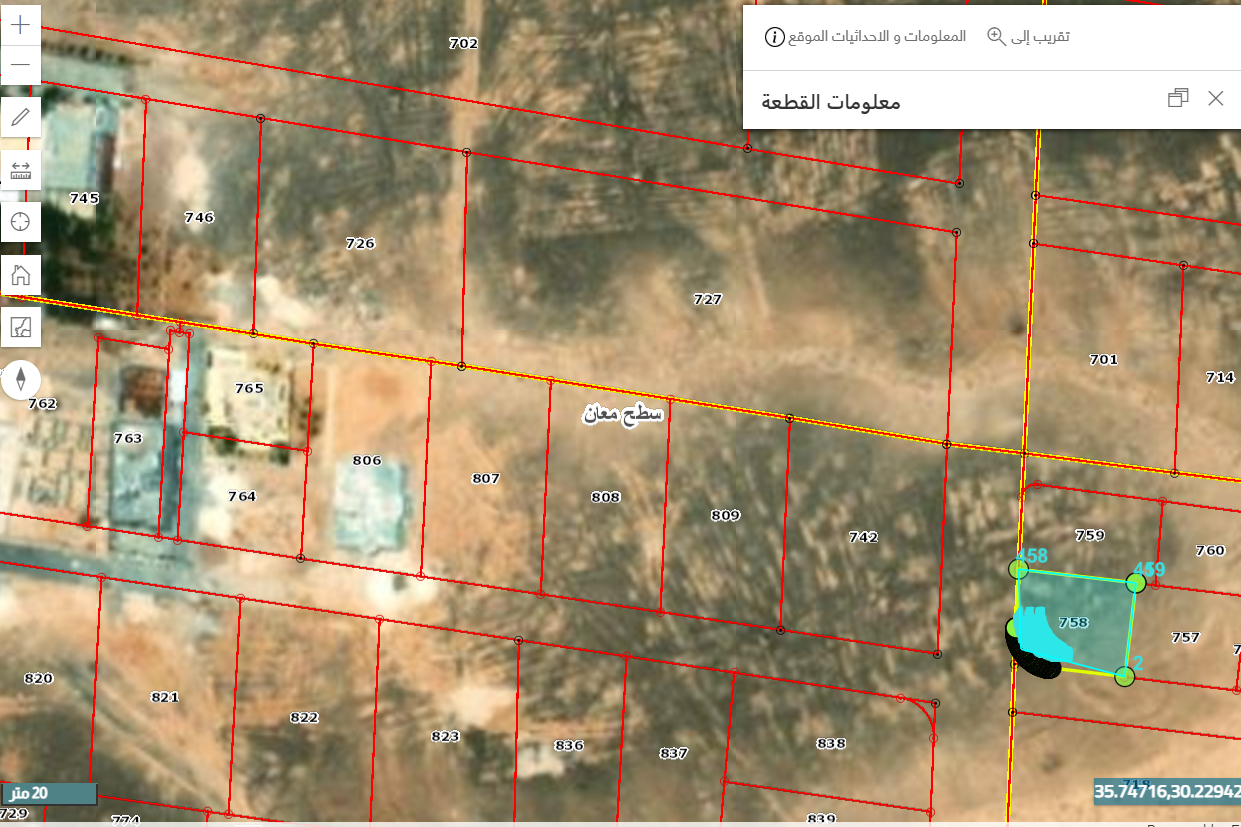
Task: Click green corner point 2
Action: point(1124,677)
